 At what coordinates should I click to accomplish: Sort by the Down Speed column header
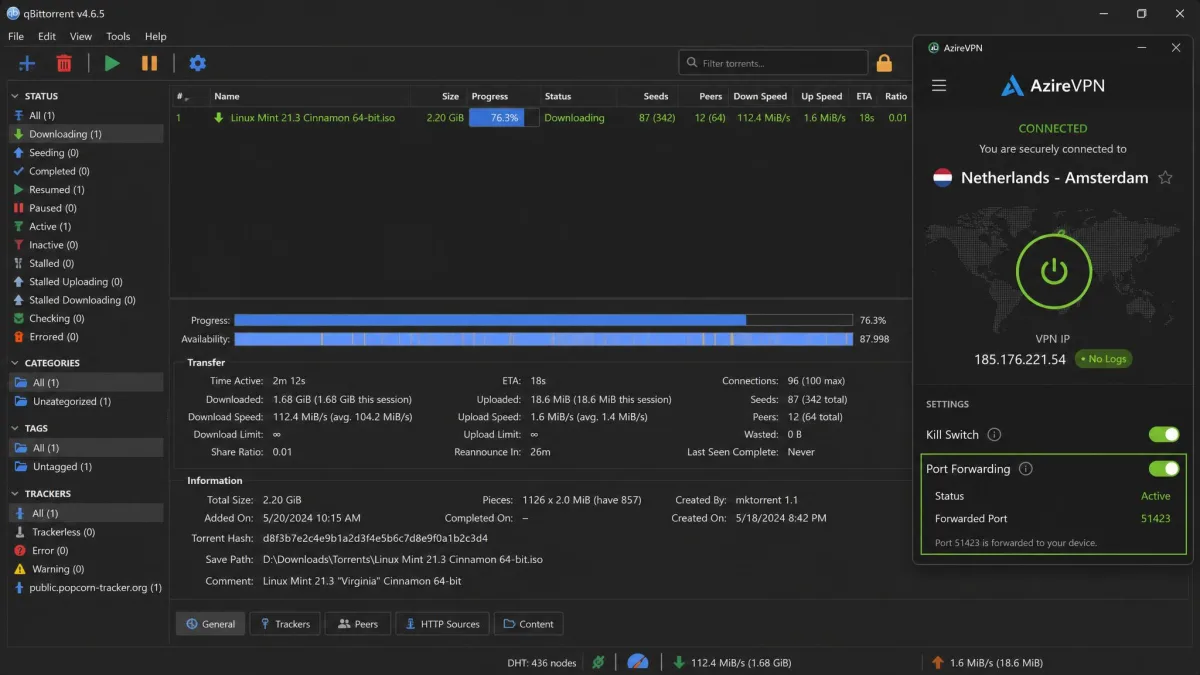760,97
